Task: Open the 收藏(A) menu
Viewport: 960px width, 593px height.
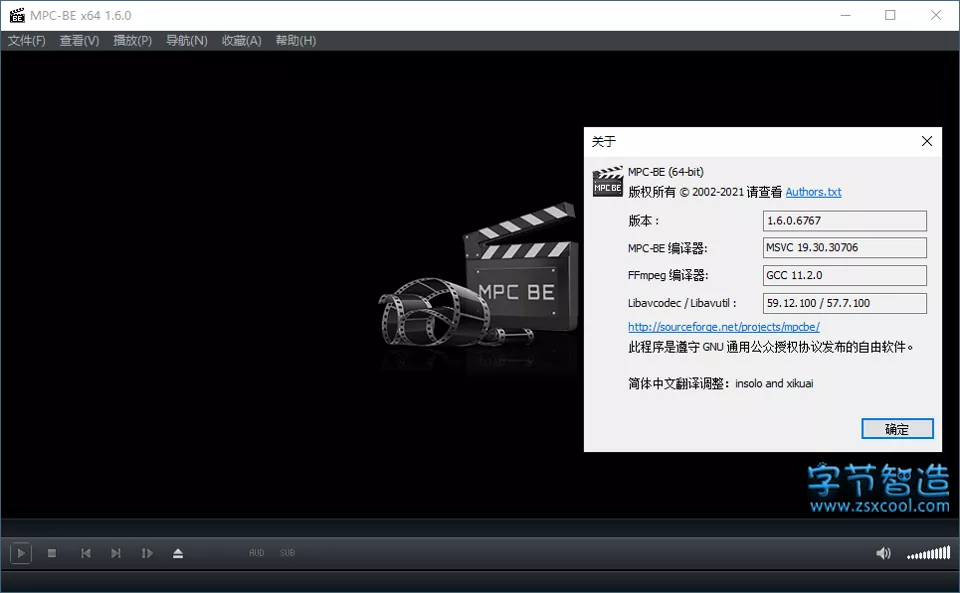Action: (x=241, y=40)
